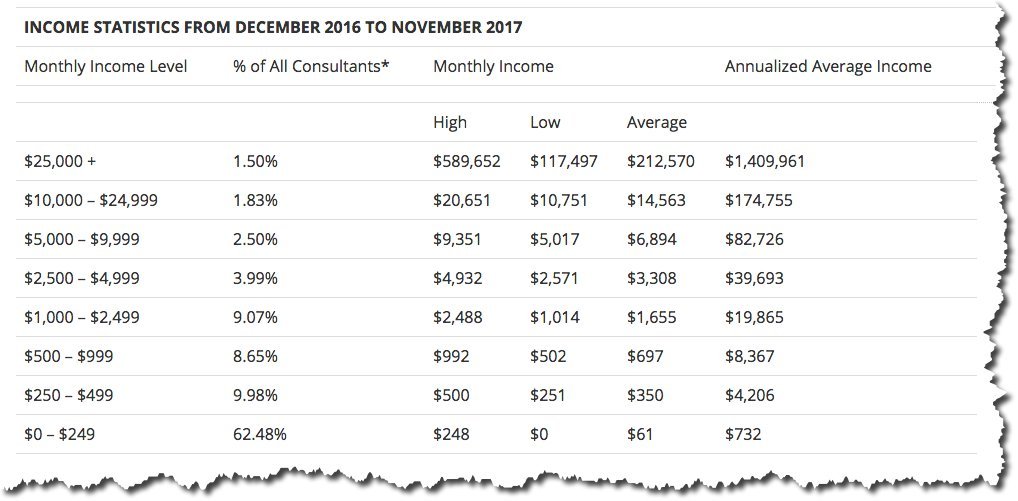Screen dimensions: 1018x501
Task: Click the Income Statistics table title
Action: [273, 29]
